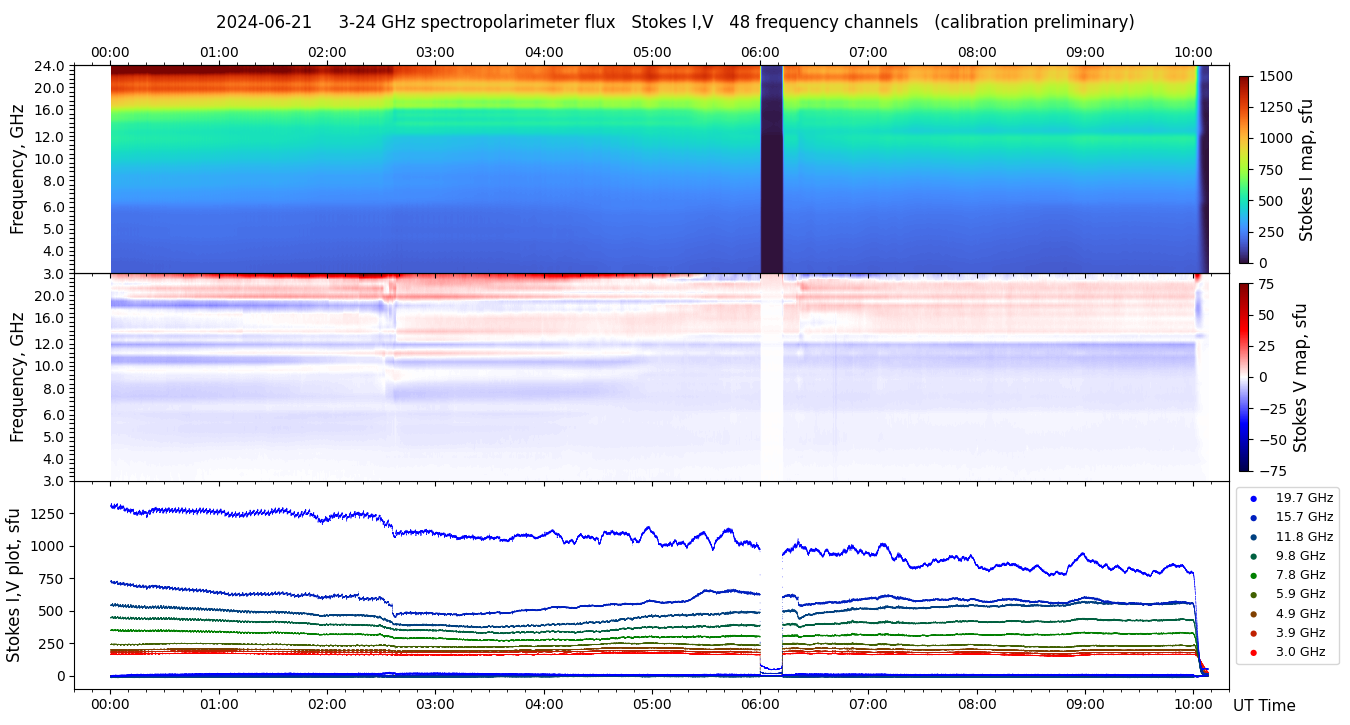This screenshot has width=1350, height=725.
Task: Click the 06:00 tick label on top axis
Action: [x=760, y=52]
